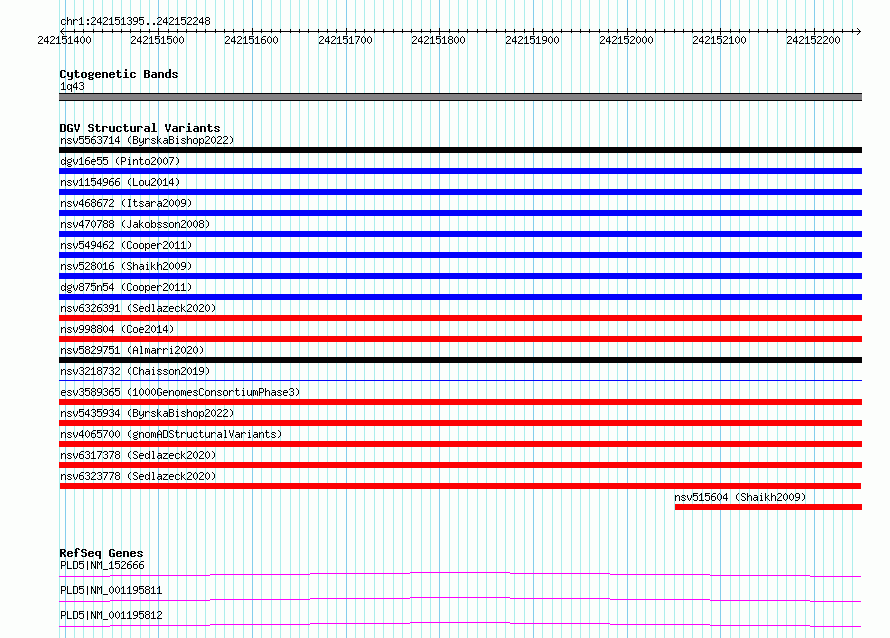Click ruler position 242152100

(x=719, y=40)
